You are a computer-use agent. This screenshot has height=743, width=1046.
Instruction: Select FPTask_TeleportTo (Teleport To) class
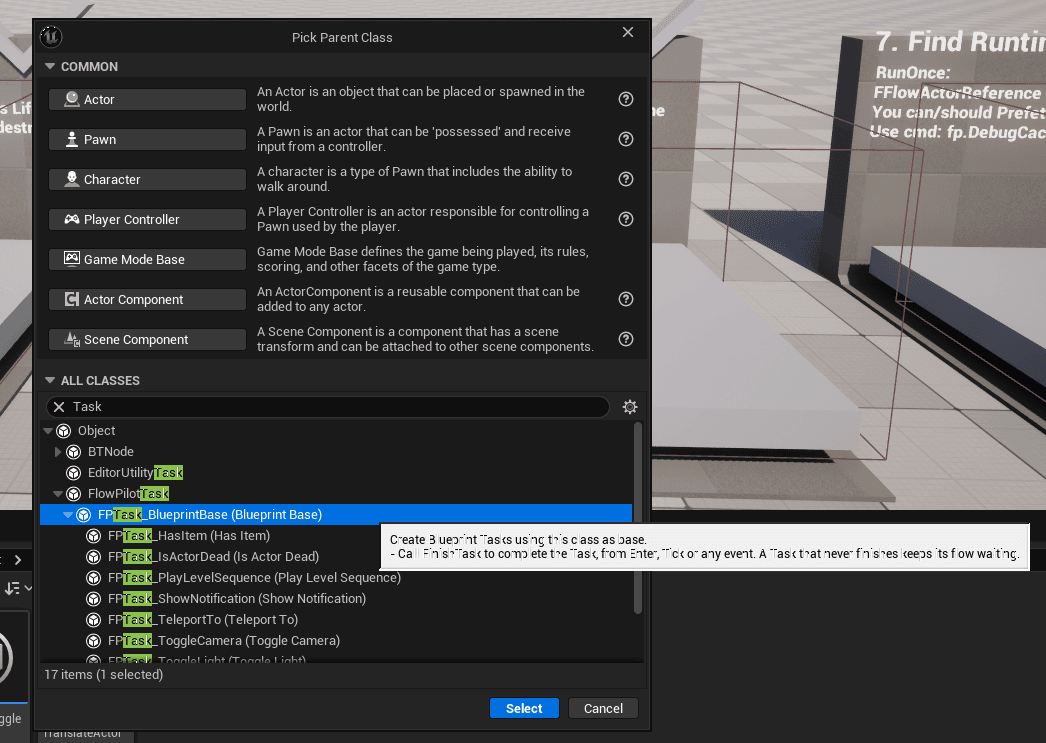[203, 620]
